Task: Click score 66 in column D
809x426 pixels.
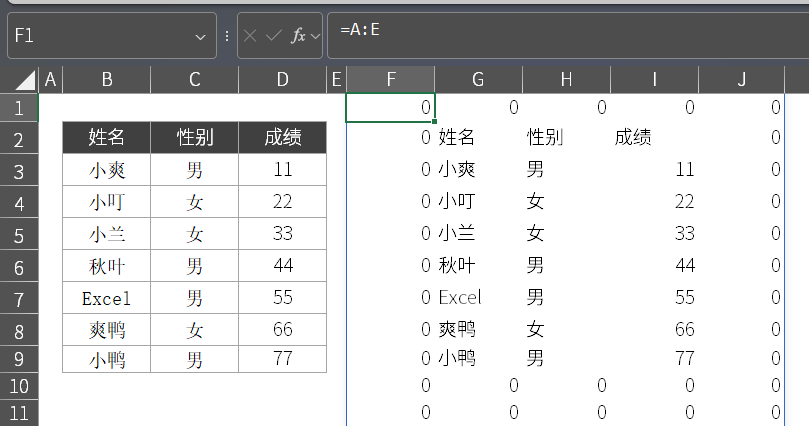Action: 282,330
